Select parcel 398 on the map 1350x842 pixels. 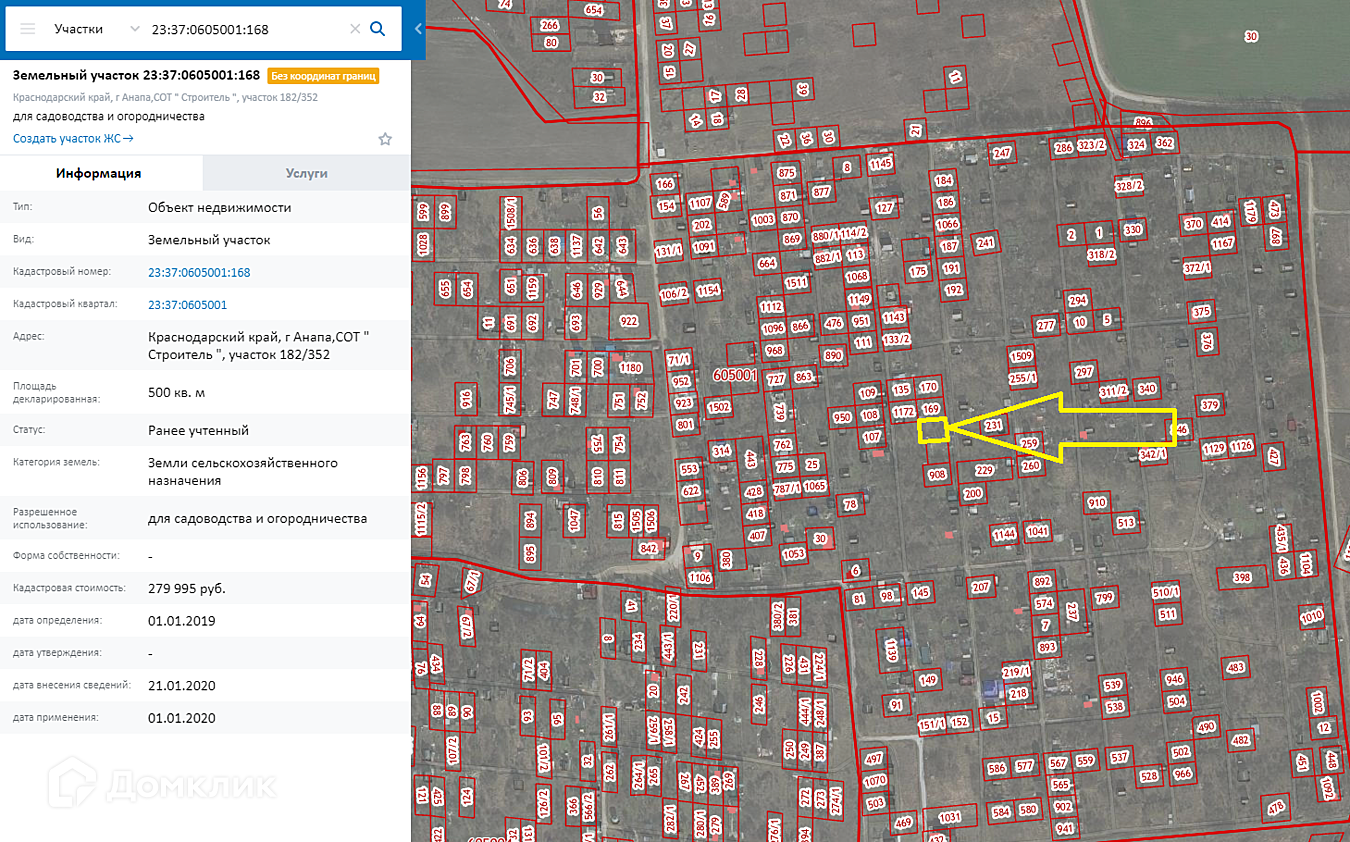1242,577
